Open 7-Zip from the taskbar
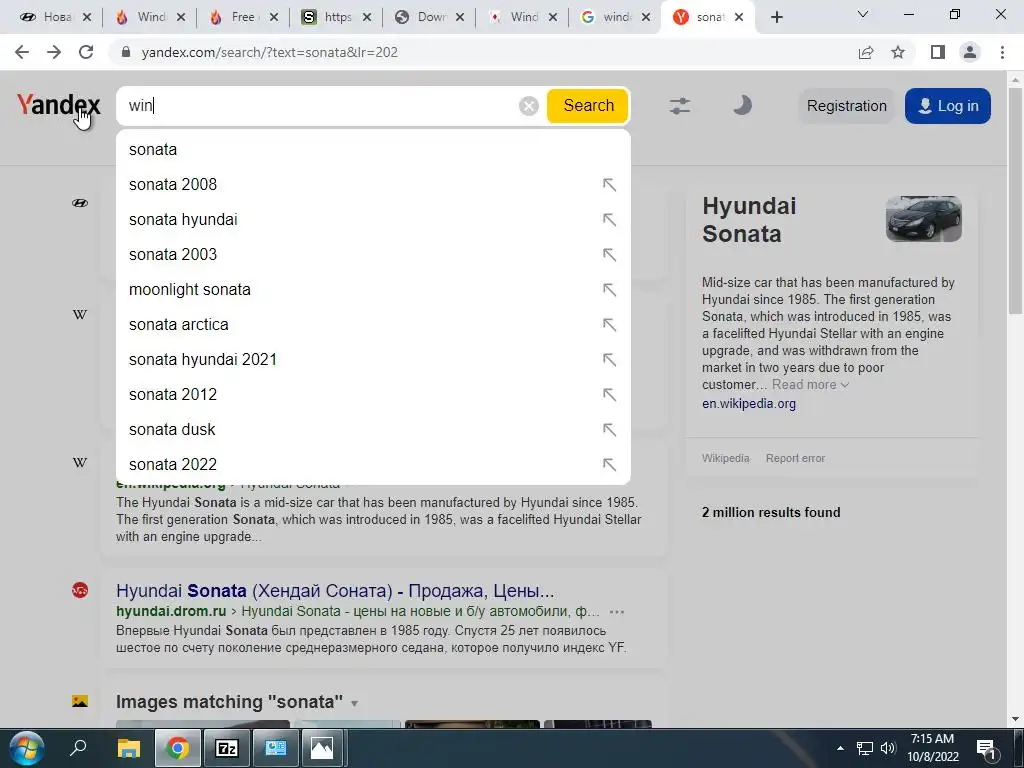 226,748
